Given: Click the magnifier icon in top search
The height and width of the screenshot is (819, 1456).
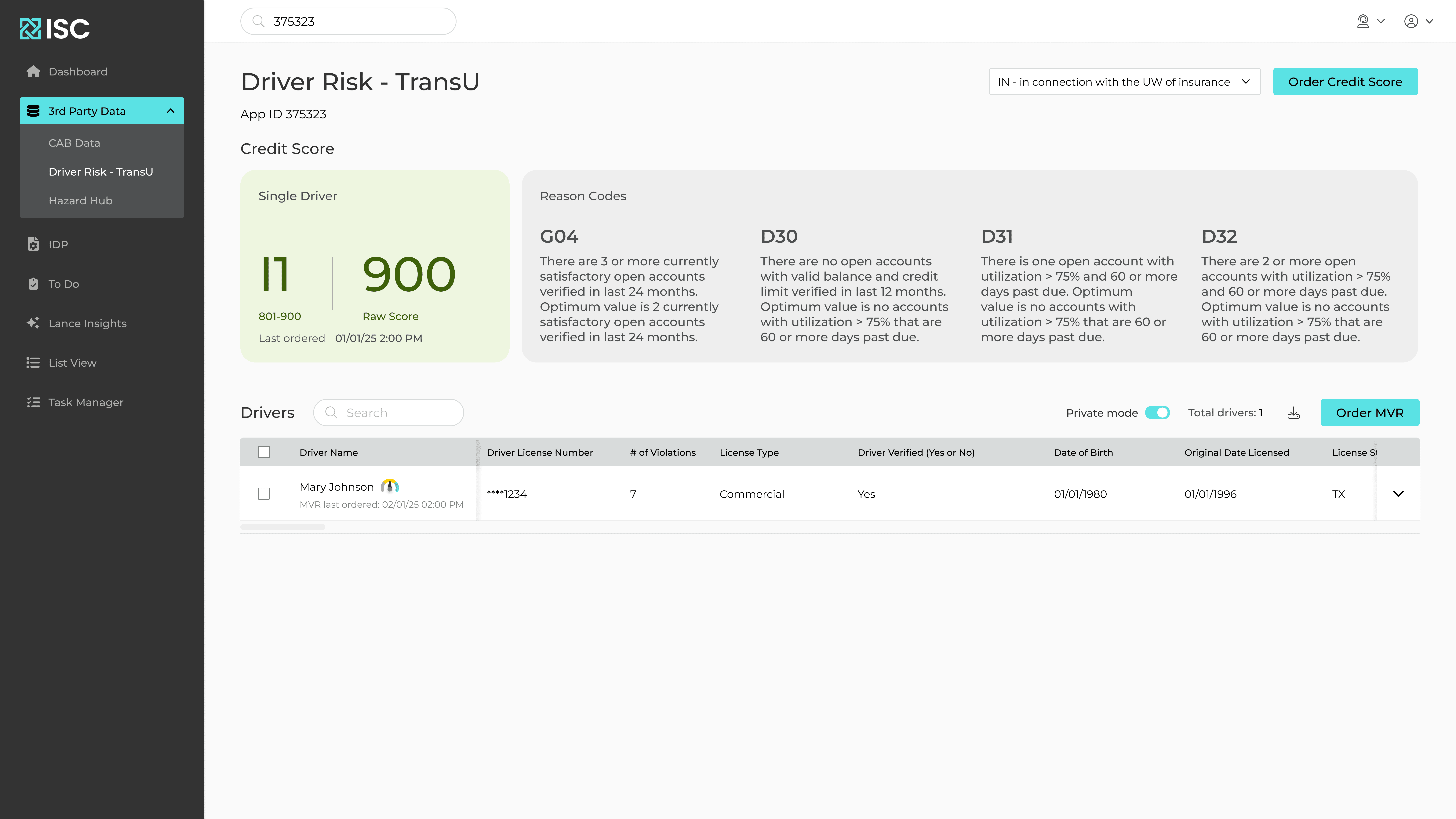Looking at the screenshot, I should (x=258, y=21).
